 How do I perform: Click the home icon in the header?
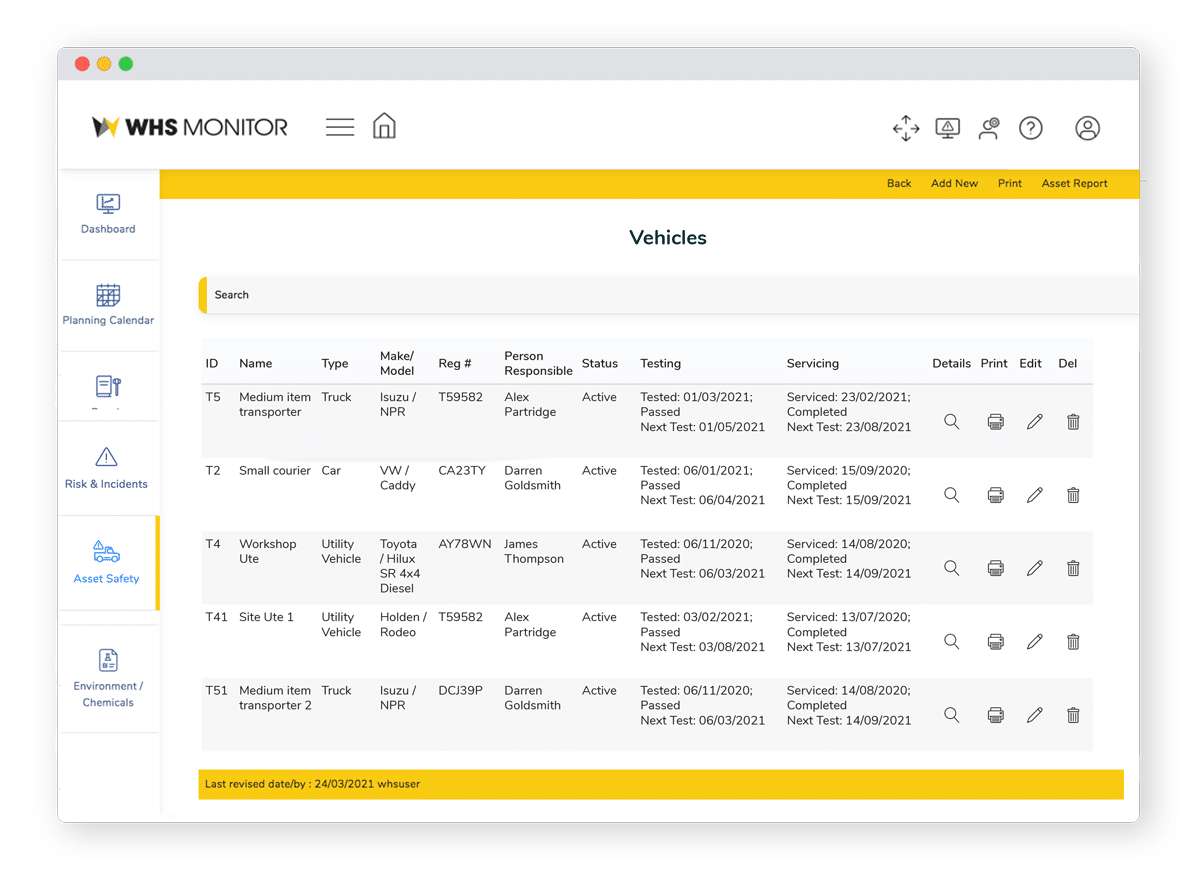[384, 127]
